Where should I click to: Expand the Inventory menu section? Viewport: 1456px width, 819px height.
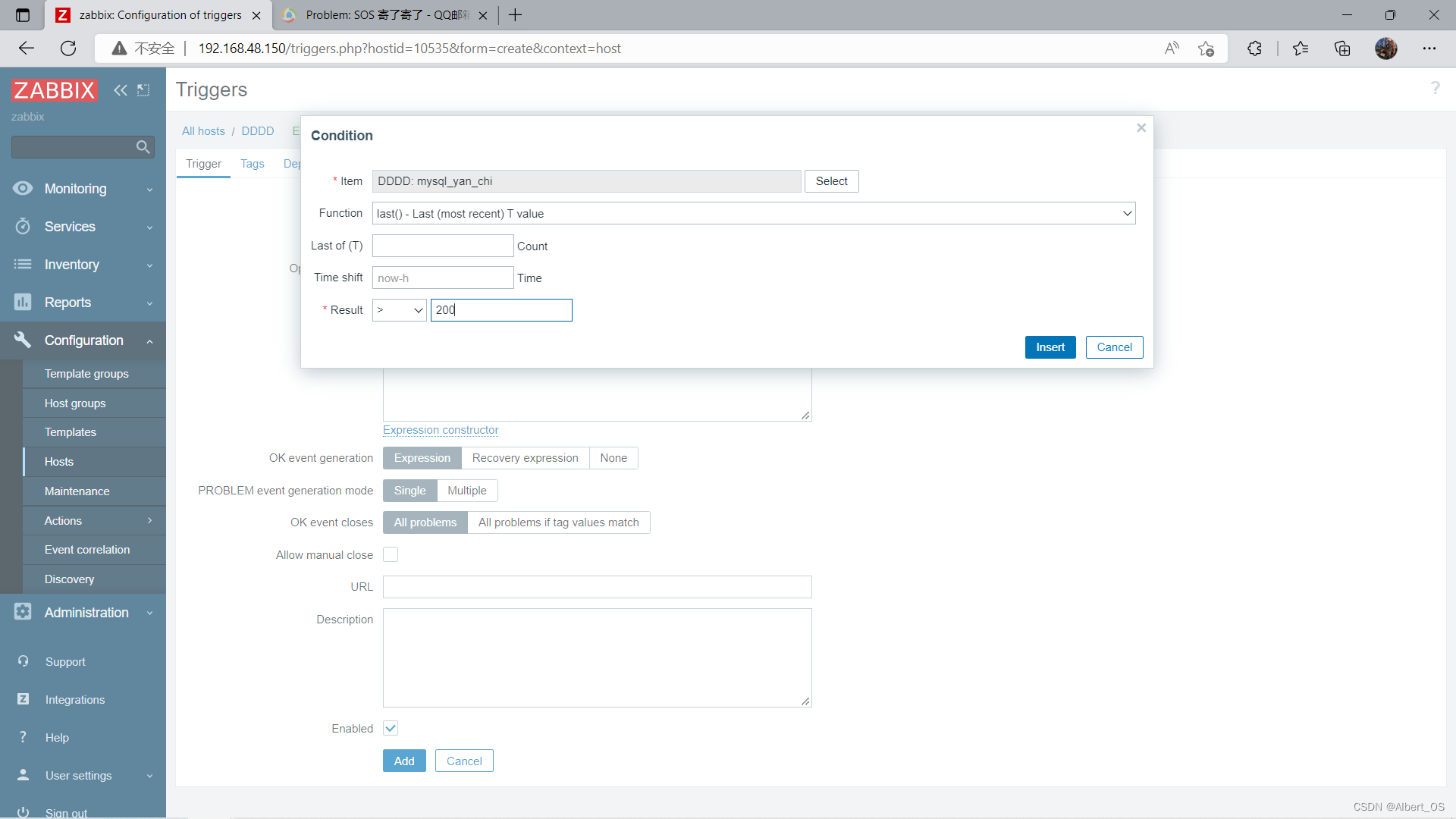pos(149,265)
